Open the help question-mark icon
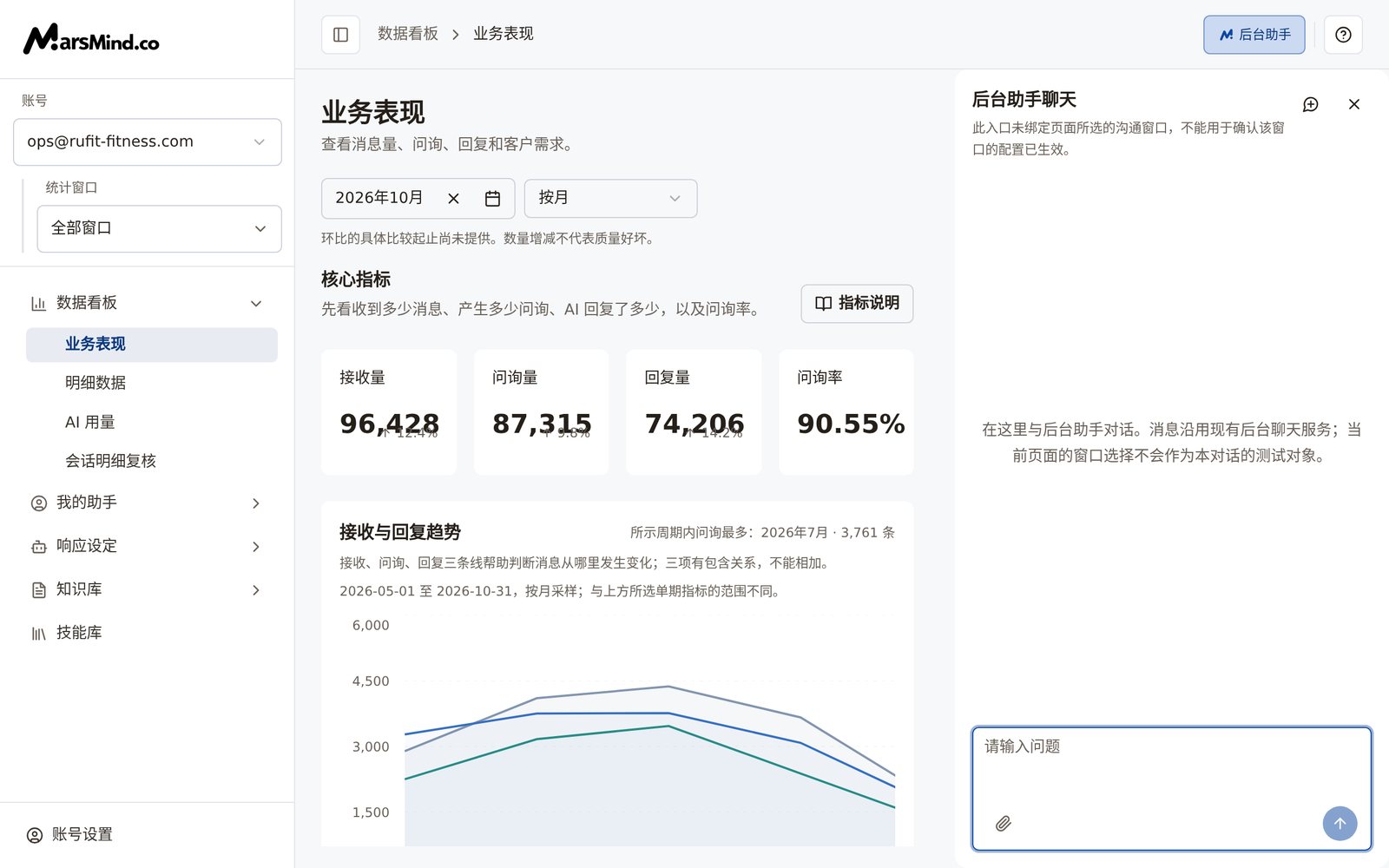Screen dimensions: 1389x868 tap(1343, 35)
